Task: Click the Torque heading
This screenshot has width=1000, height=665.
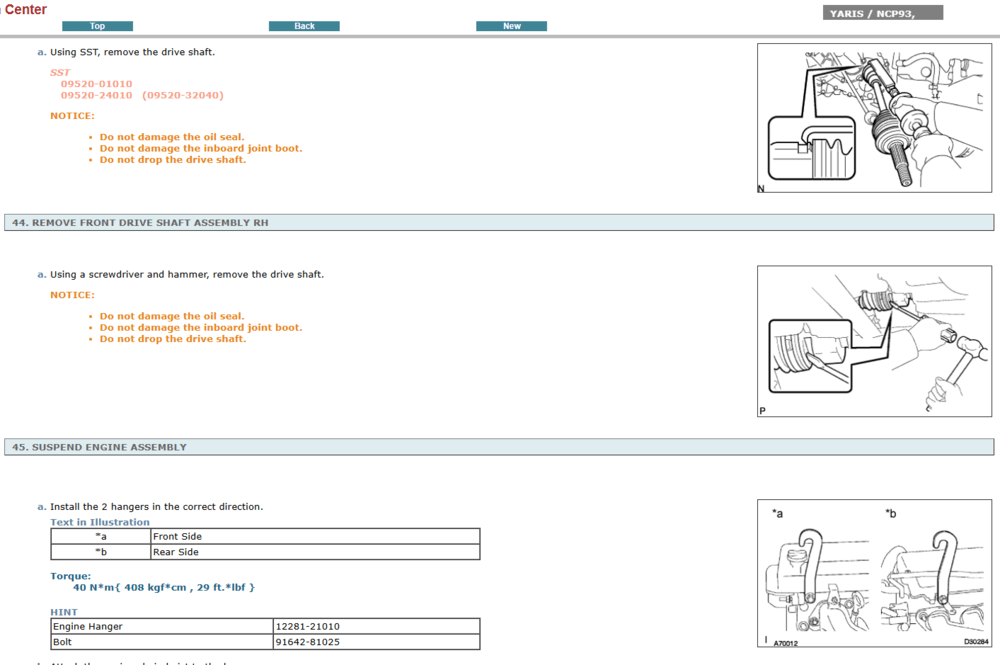Action: pos(70,576)
